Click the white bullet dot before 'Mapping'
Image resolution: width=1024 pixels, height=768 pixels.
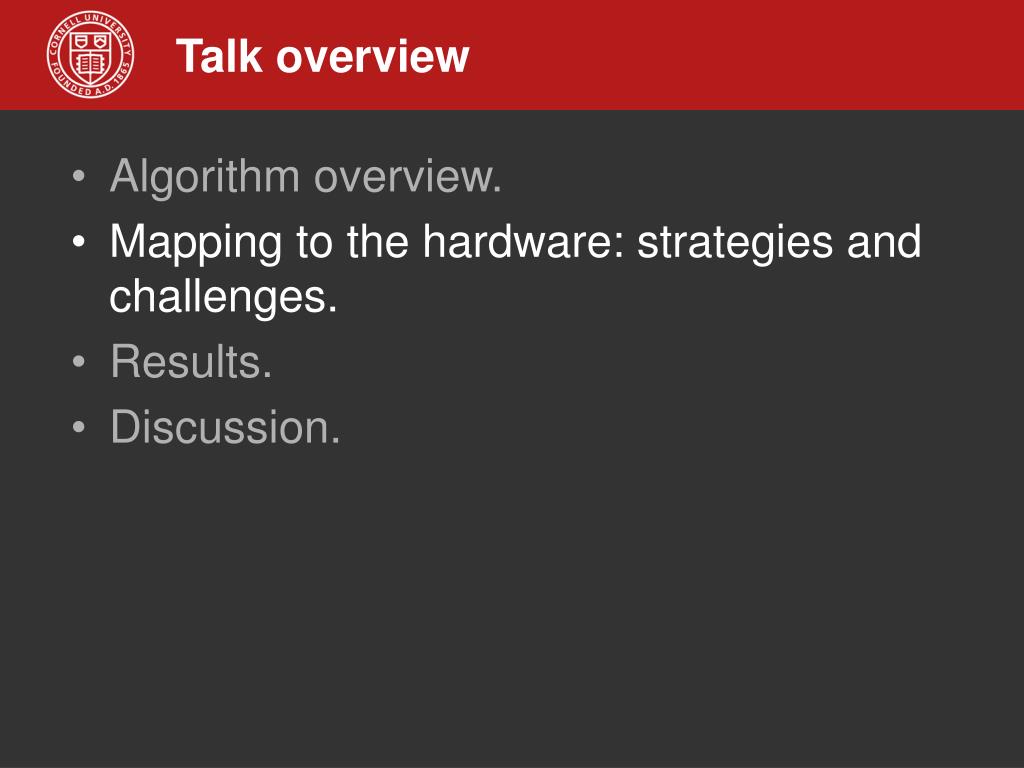click(79, 242)
